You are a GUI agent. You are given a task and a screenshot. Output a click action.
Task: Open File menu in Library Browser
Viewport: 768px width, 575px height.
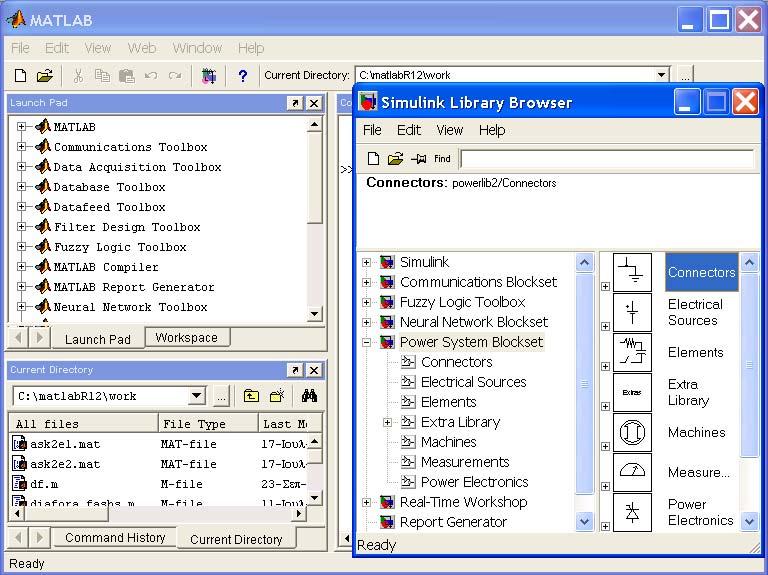tap(372, 130)
